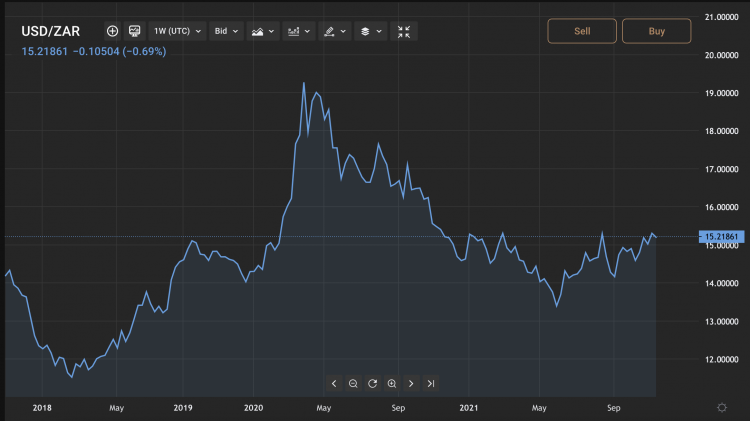Click the 21.00000 price axis label
This screenshot has height=421, width=750.
pyautogui.click(x=722, y=17)
